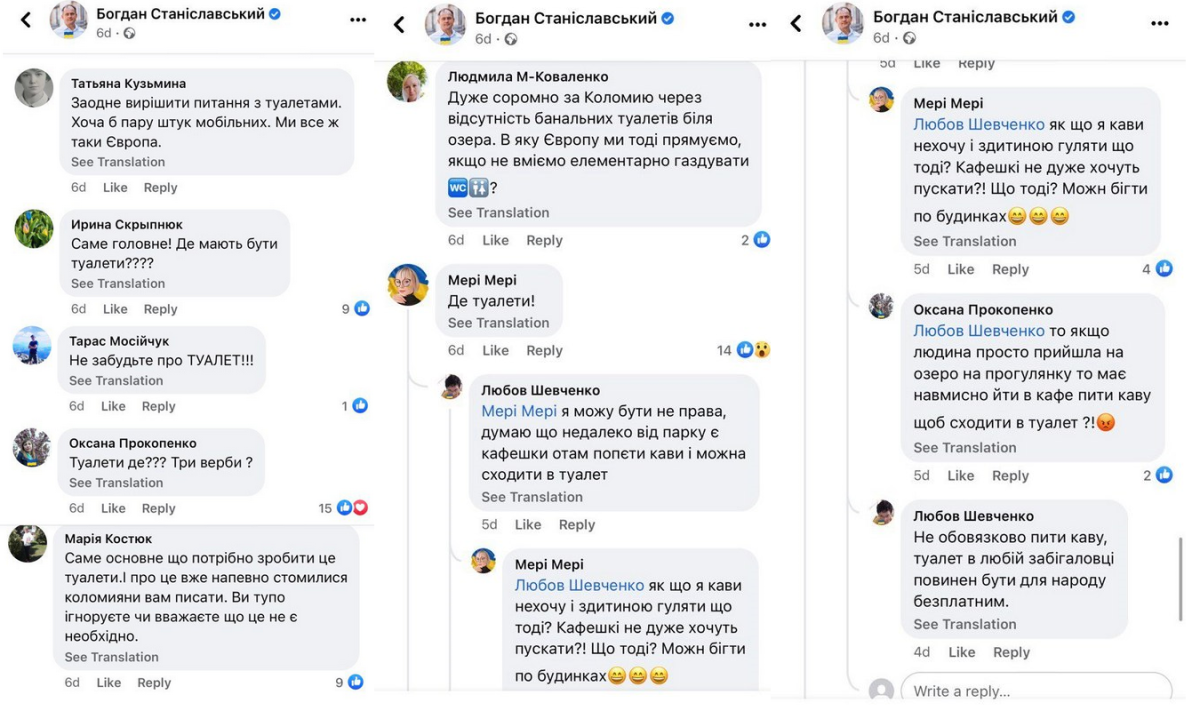See Translation of Татьяна Кузьмина's comment
Image resolution: width=1200 pixels, height=711 pixels.
pyautogui.click(x=117, y=162)
